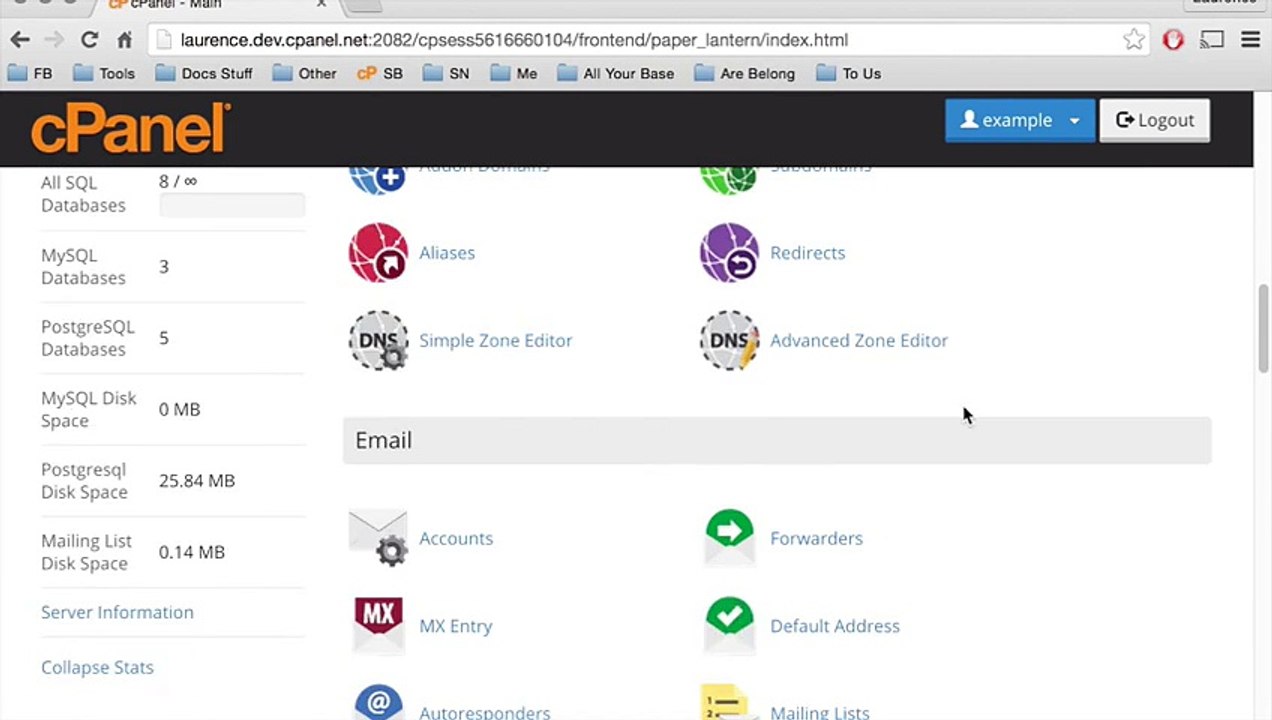This screenshot has width=1272, height=720.
Task: Open the Server Information link
Action: [117, 612]
